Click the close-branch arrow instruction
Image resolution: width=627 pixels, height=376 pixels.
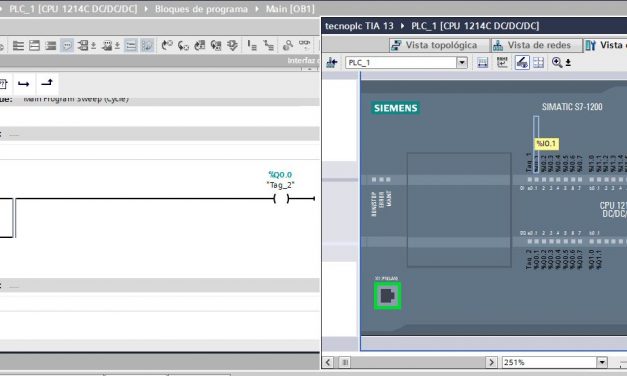tap(47, 83)
